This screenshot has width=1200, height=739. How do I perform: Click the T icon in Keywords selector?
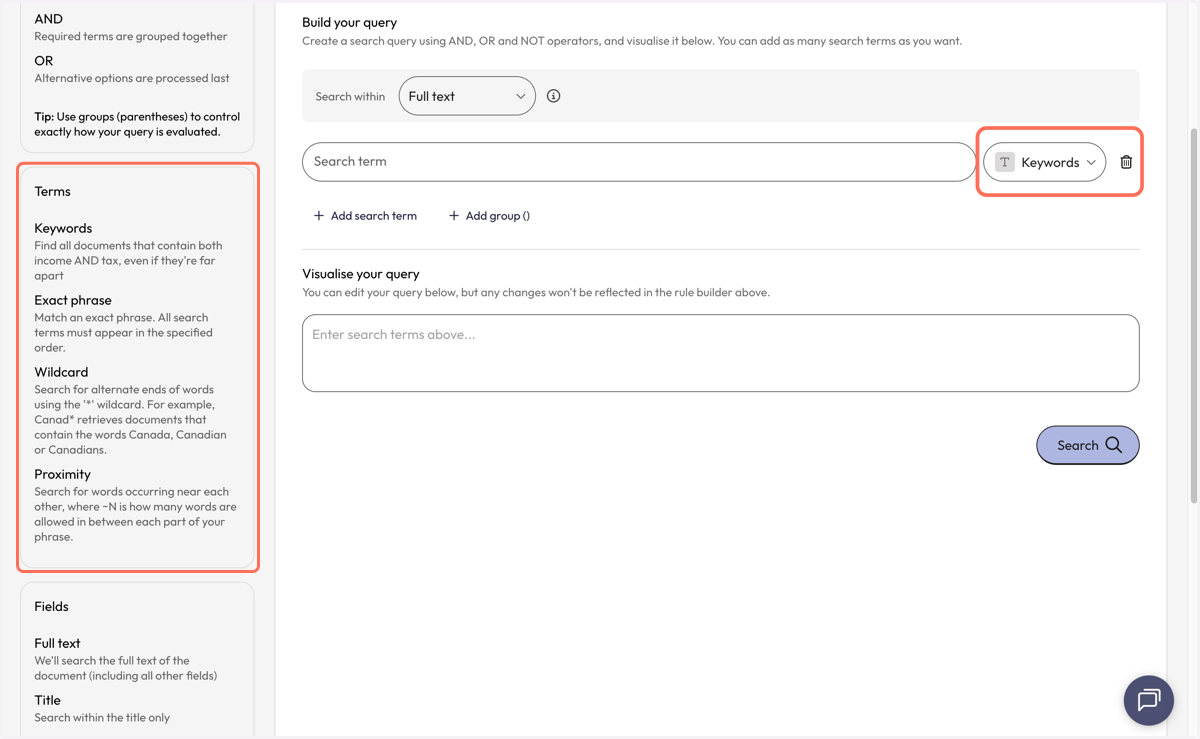[x=1005, y=162]
